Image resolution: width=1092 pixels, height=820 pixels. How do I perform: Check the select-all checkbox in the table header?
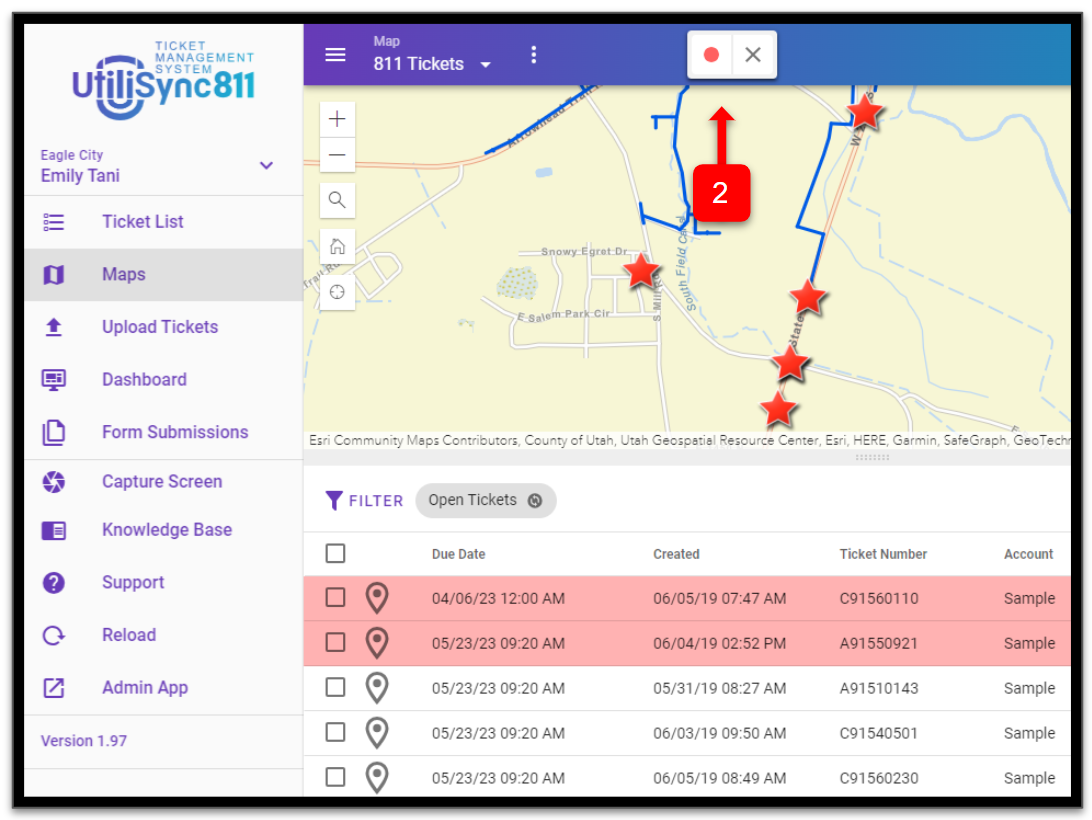pos(336,553)
